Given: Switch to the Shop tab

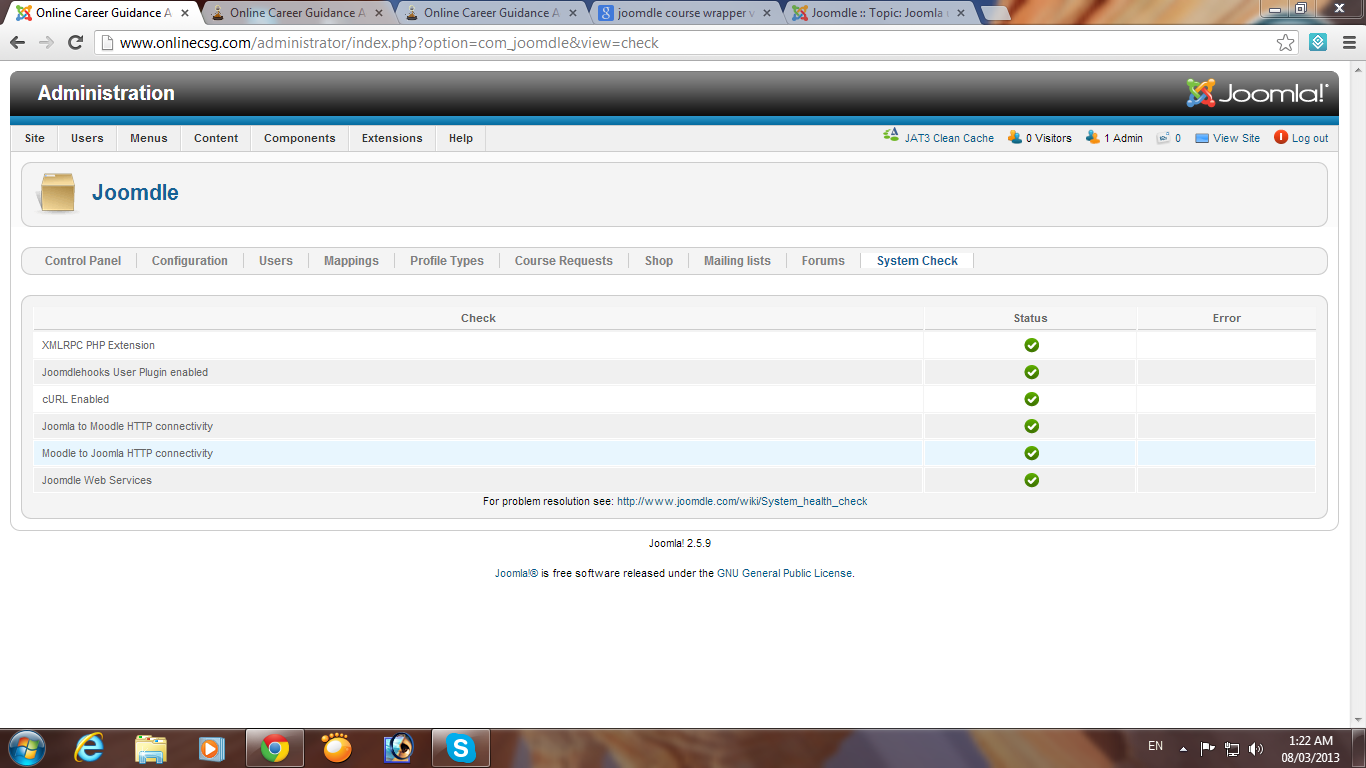Looking at the screenshot, I should (x=659, y=261).
